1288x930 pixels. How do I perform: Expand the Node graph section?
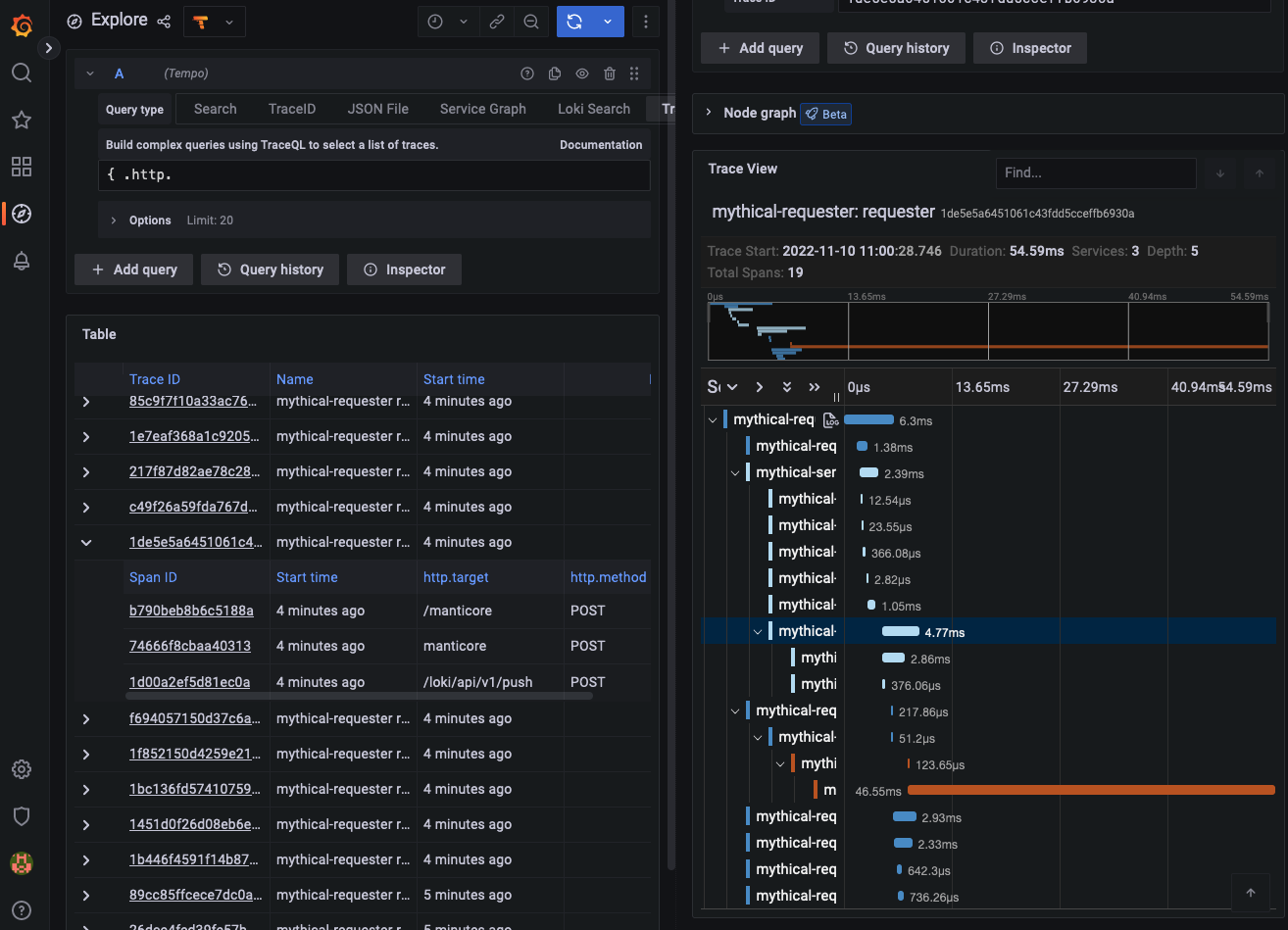(709, 112)
